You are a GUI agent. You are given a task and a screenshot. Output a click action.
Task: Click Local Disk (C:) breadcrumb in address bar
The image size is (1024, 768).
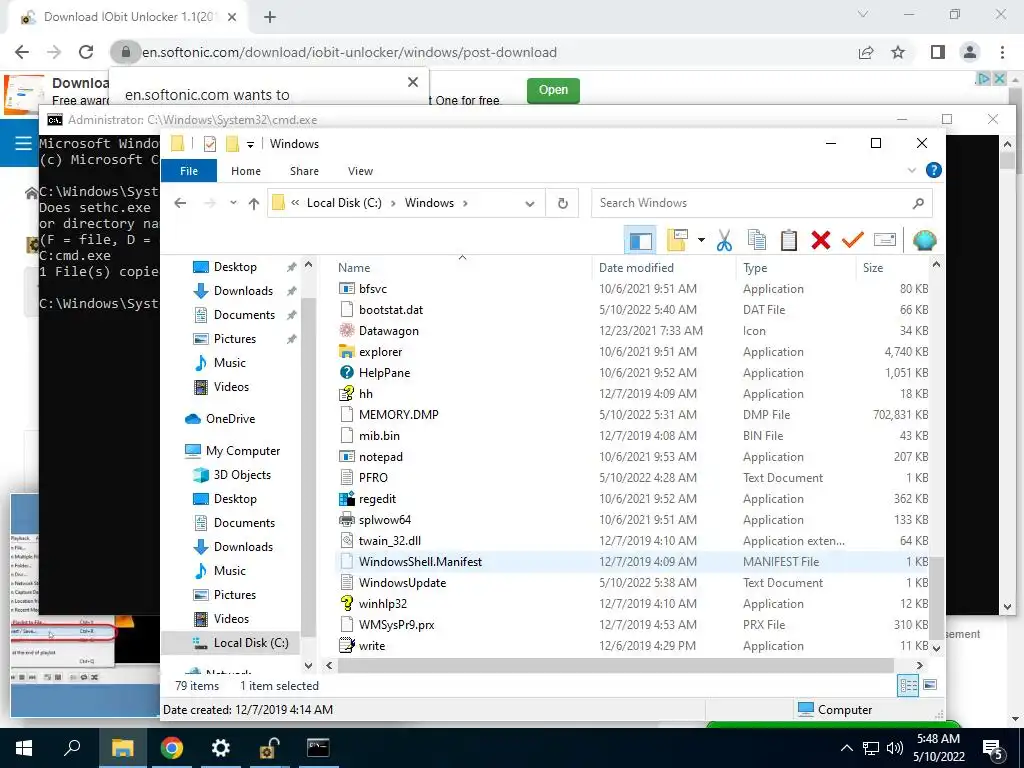click(344, 203)
